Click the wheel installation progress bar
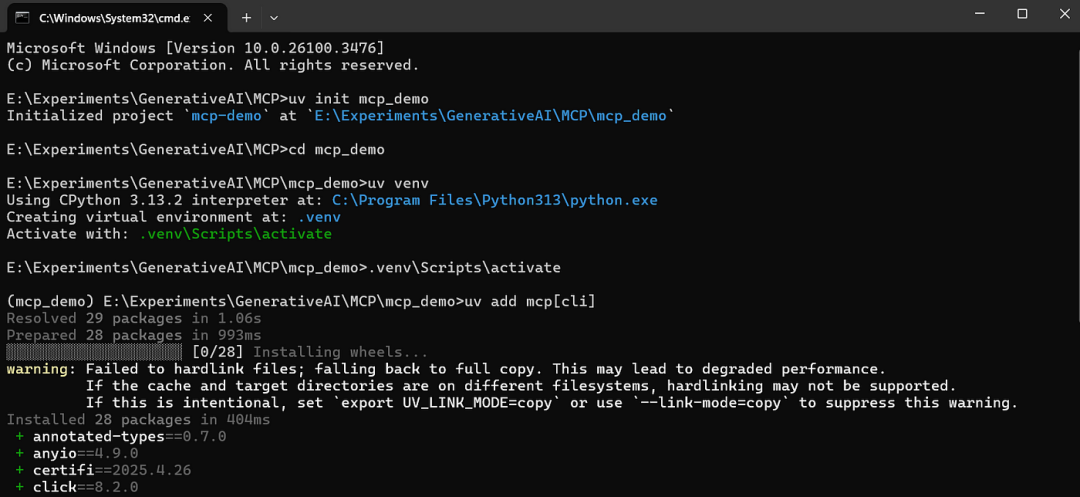Viewport: 1080px width, 497px height. (x=94, y=352)
